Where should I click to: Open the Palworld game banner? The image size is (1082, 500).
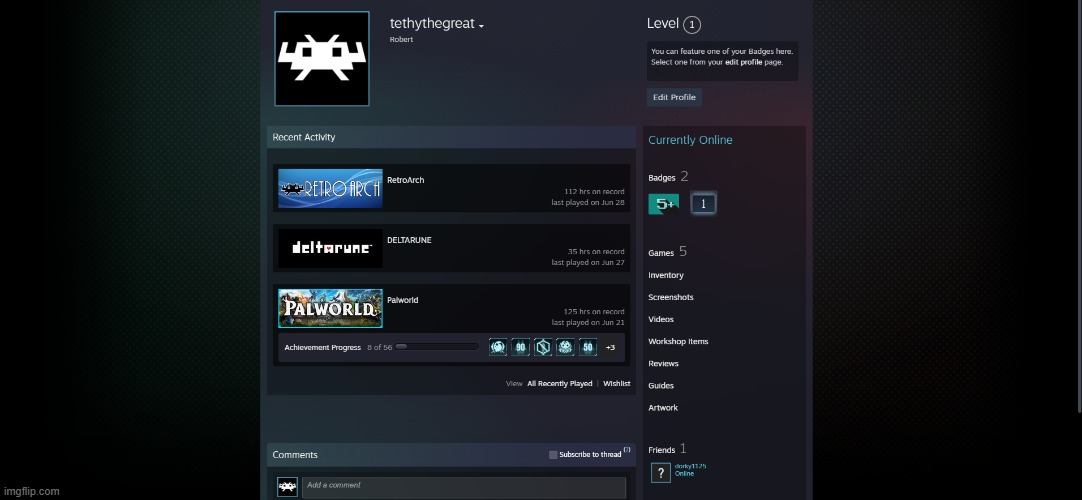tap(330, 308)
